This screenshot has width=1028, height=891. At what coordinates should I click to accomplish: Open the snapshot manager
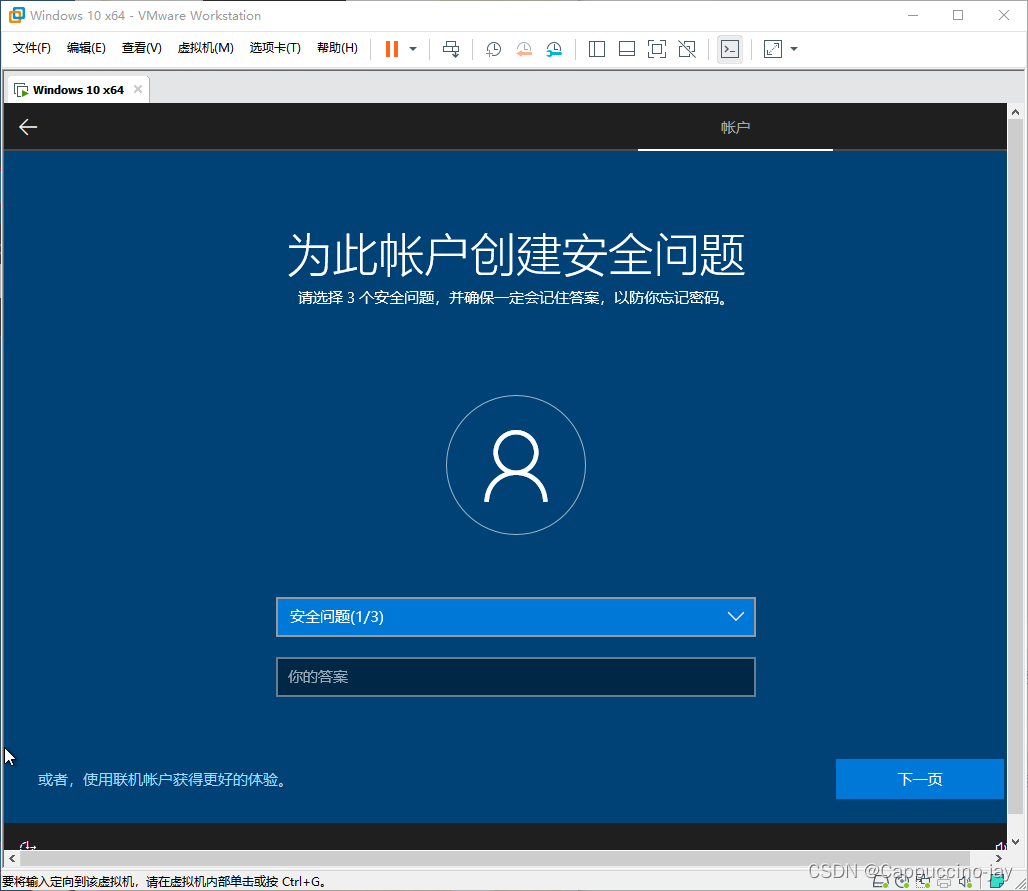point(554,49)
